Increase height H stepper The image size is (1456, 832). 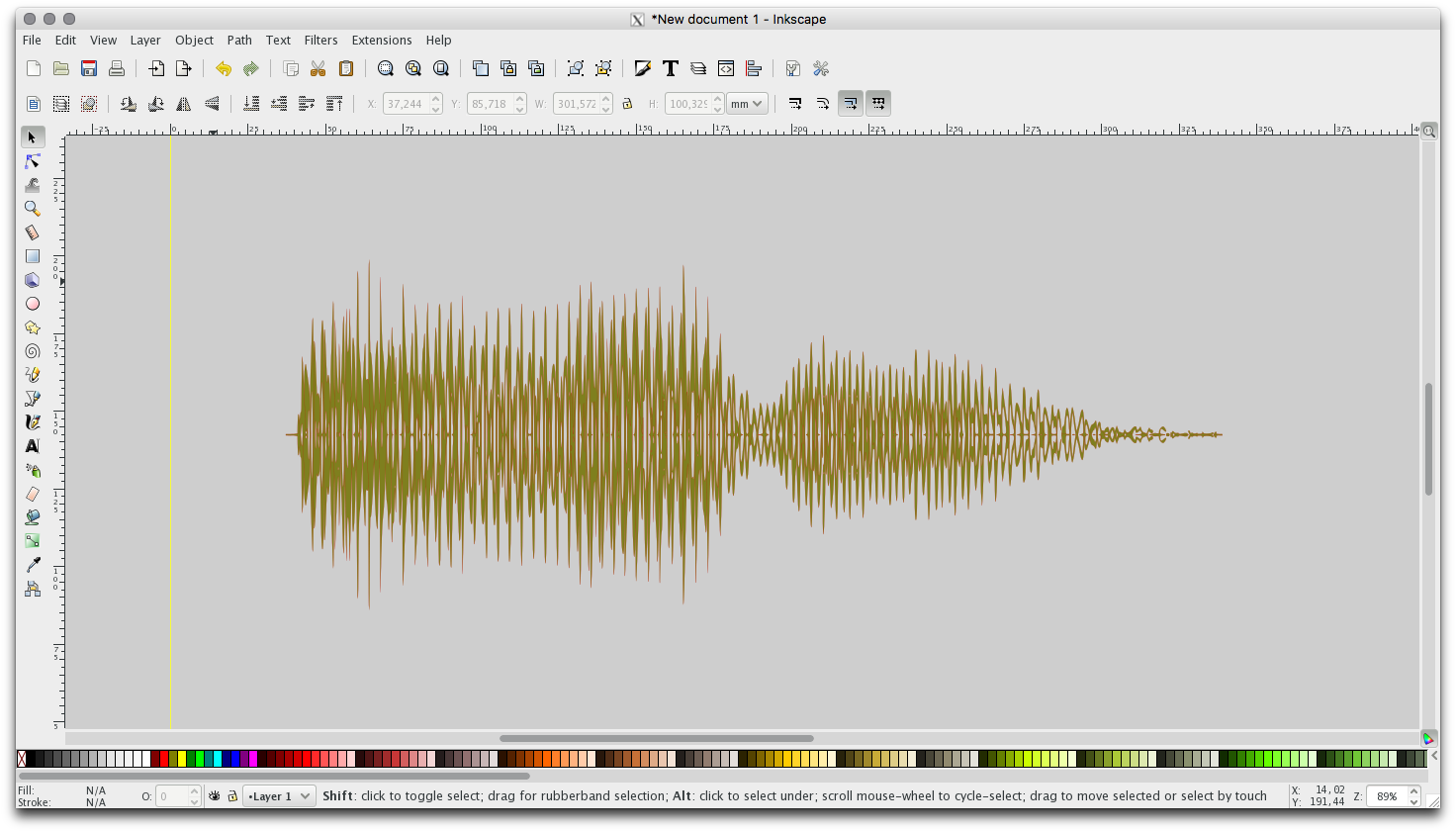click(x=718, y=99)
